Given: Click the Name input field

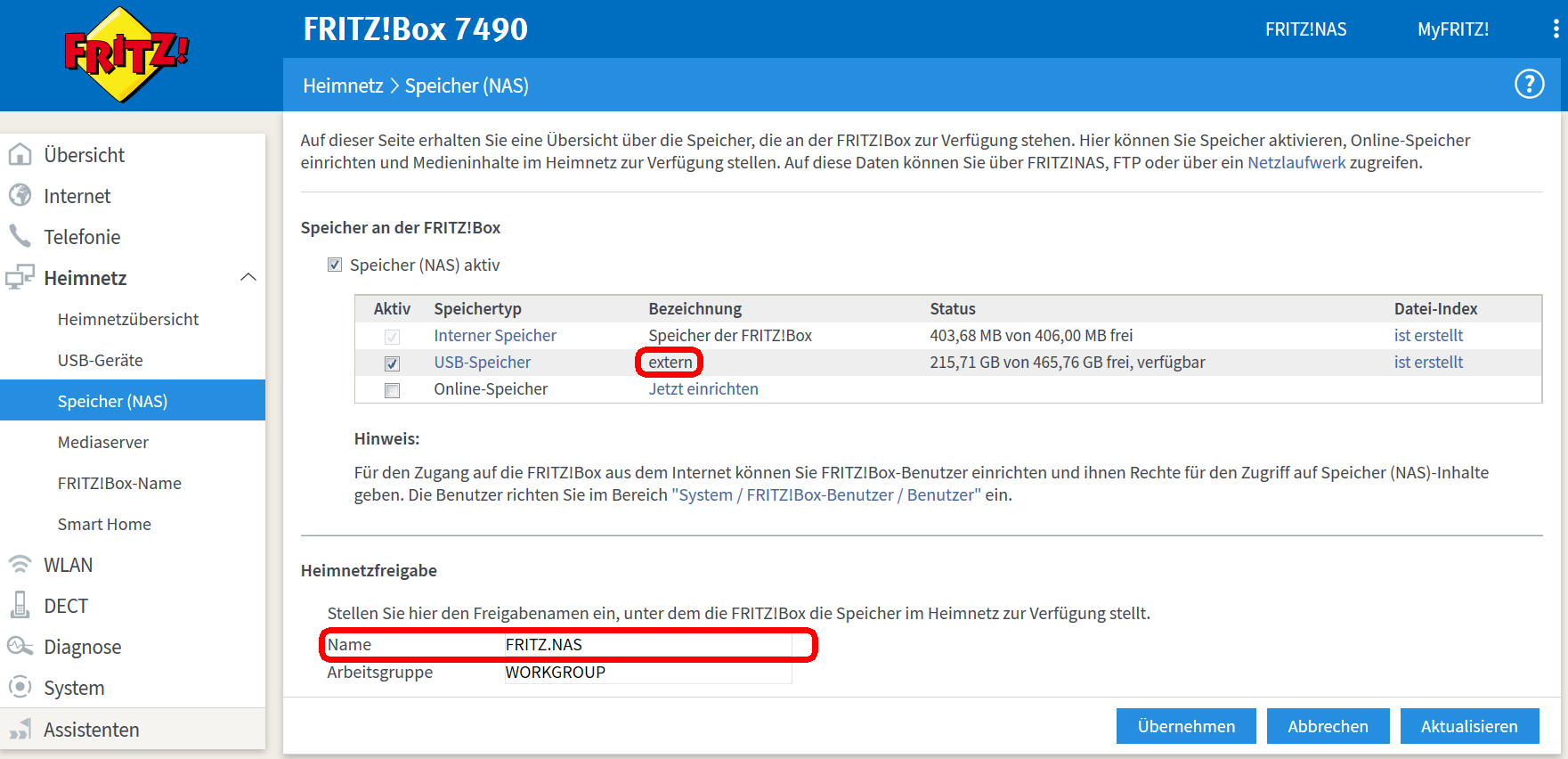Looking at the screenshot, I should coord(646,645).
